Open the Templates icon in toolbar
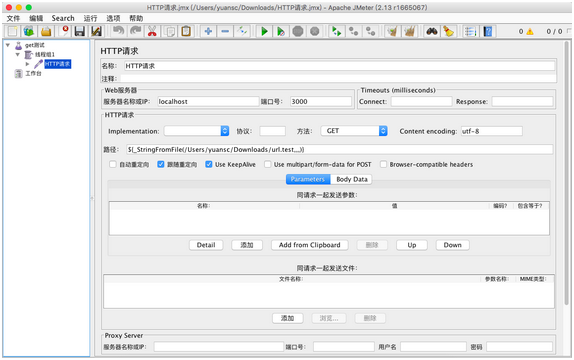Viewport: 574px width, 360px height. point(29,31)
